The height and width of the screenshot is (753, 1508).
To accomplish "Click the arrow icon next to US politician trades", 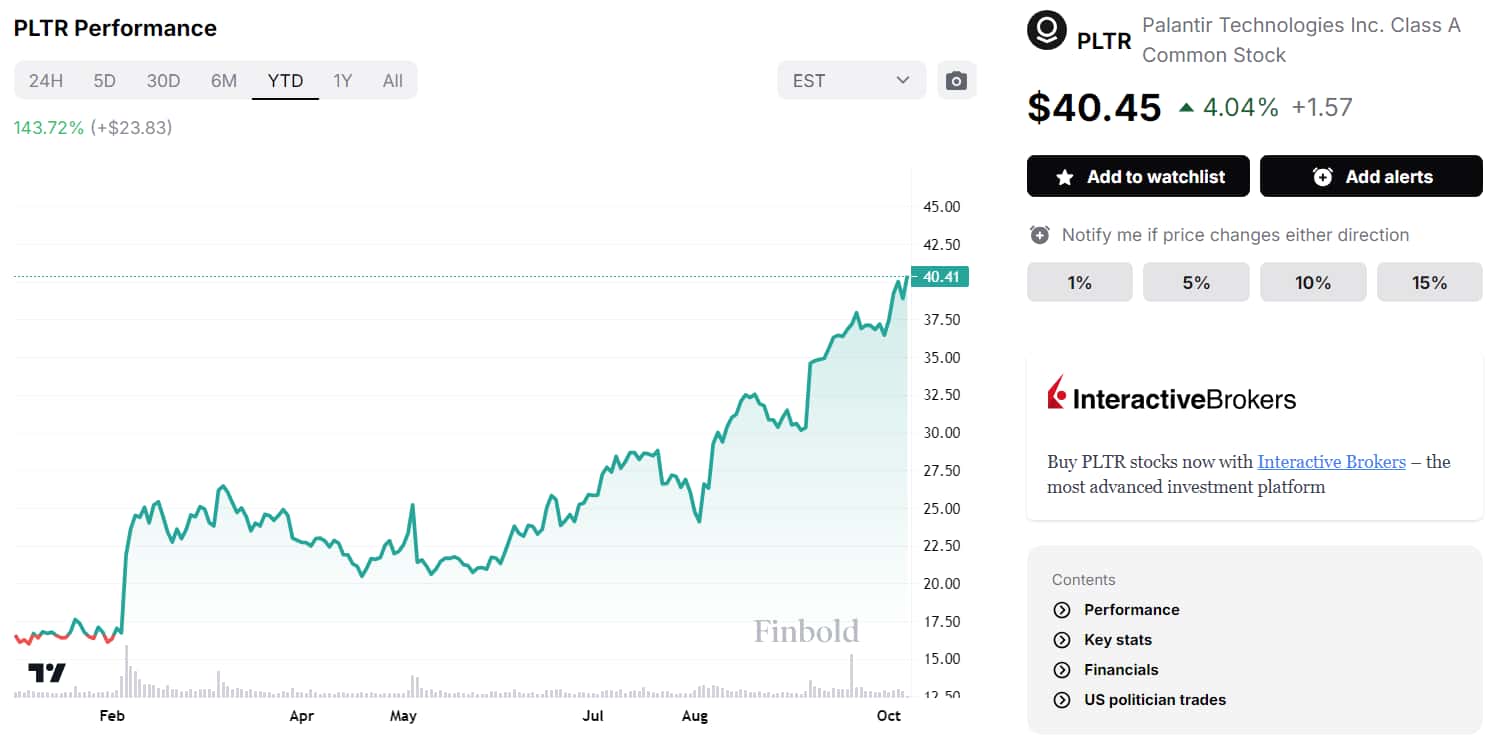I will pyautogui.click(x=1061, y=700).
